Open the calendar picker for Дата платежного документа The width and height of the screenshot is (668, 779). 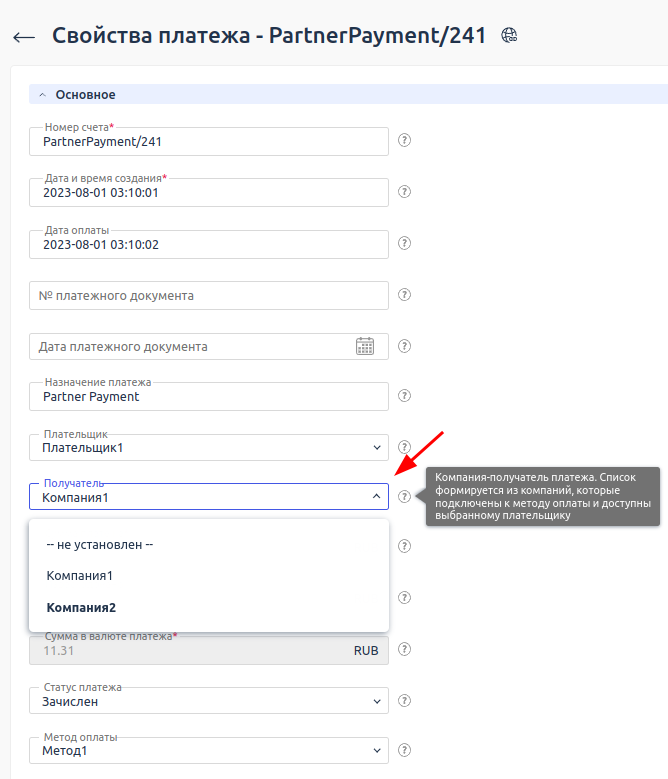365,346
